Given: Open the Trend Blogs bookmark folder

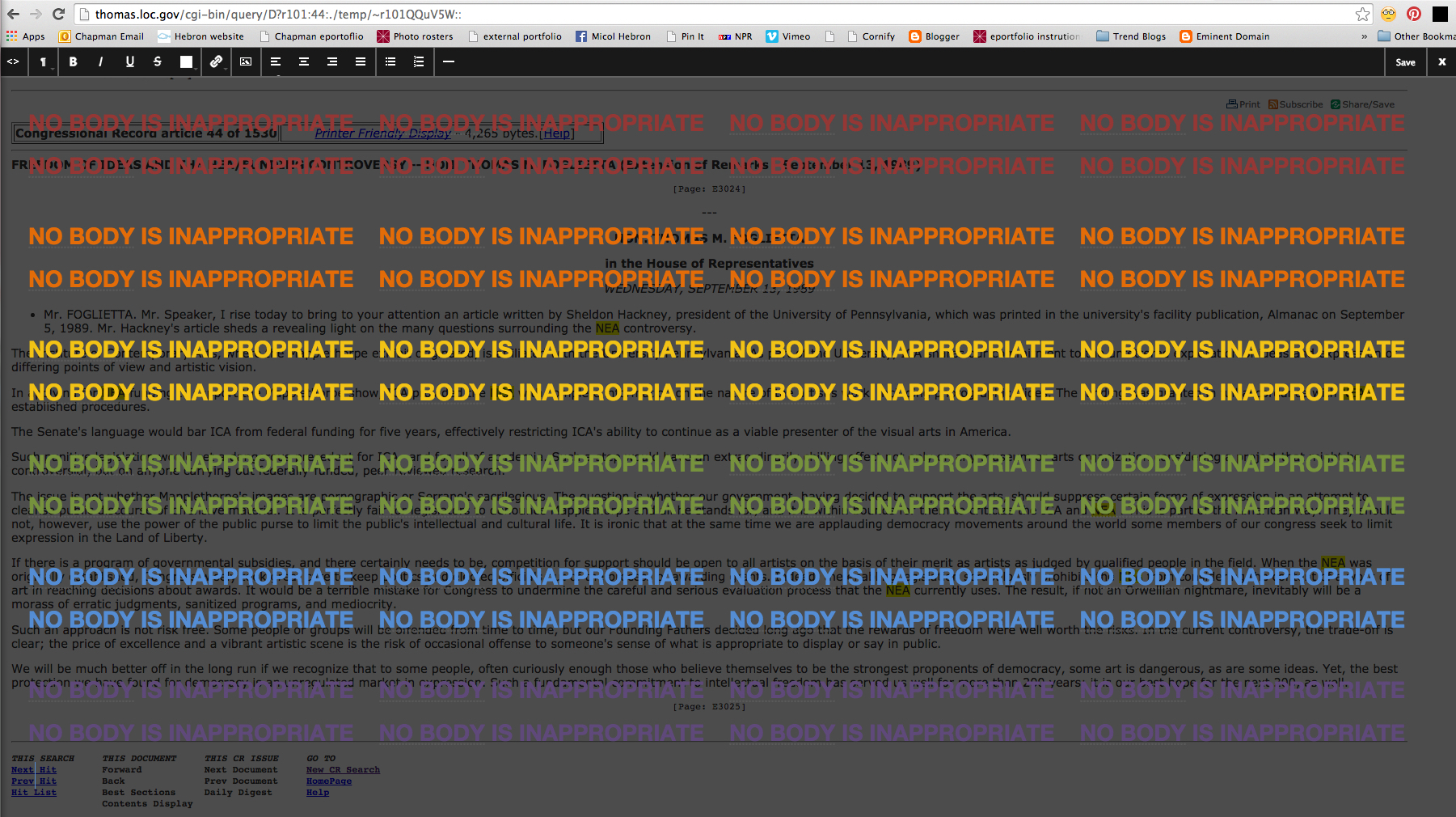Looking at the screenshot, I should [1131, 36].
